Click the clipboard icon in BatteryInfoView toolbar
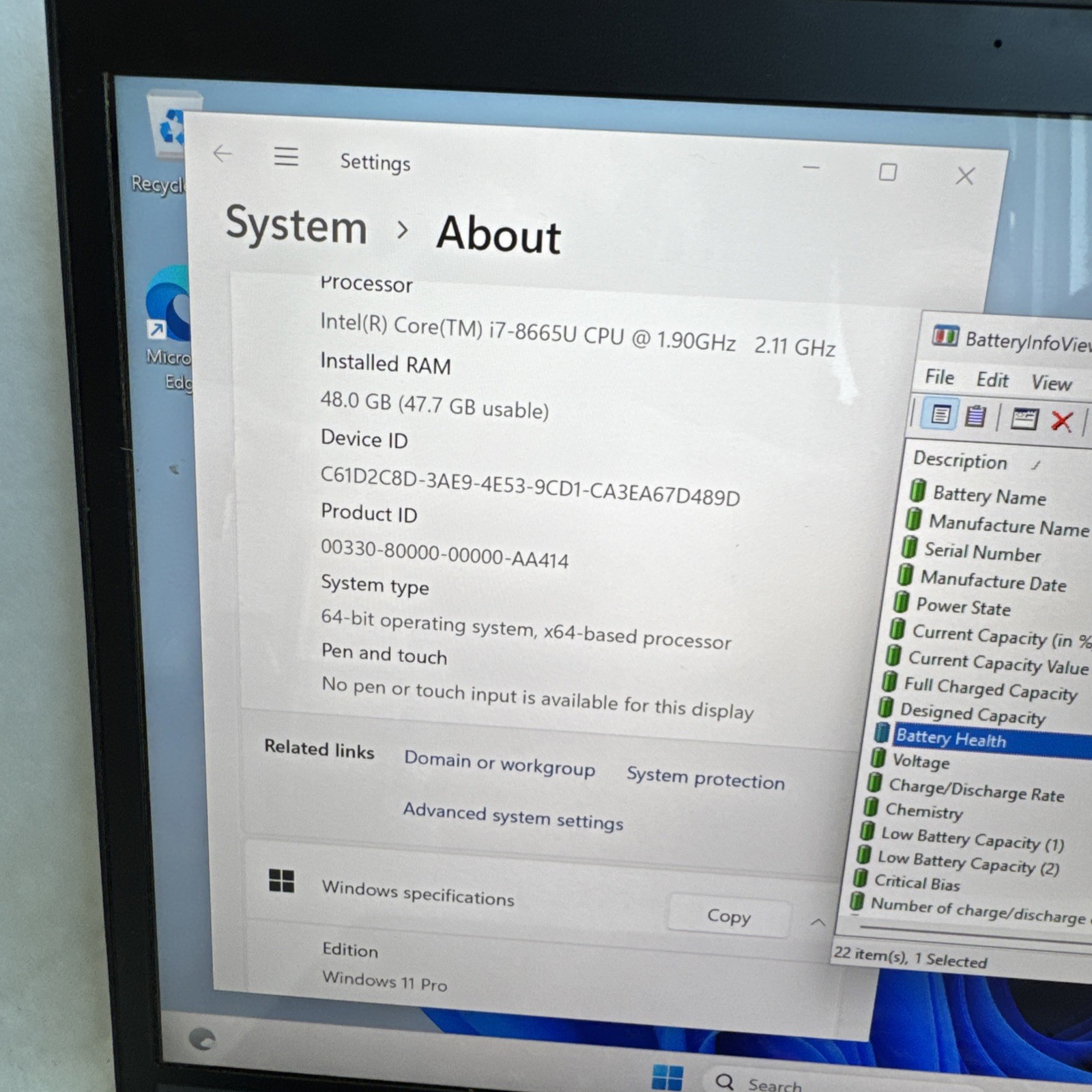 tap(975, 416)
